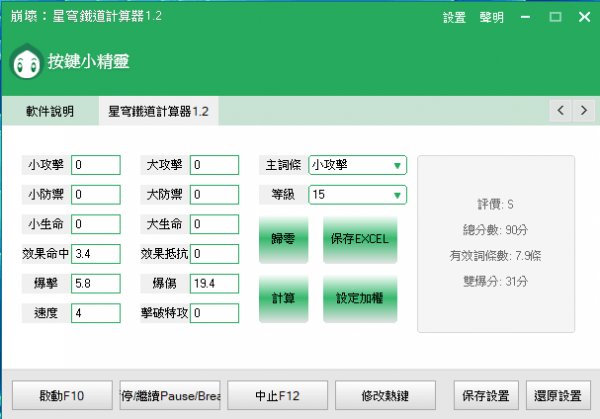
Task: Click the 崩壞：星穹鐵道計算器1.2 window title
Action: tap(86, 16)
